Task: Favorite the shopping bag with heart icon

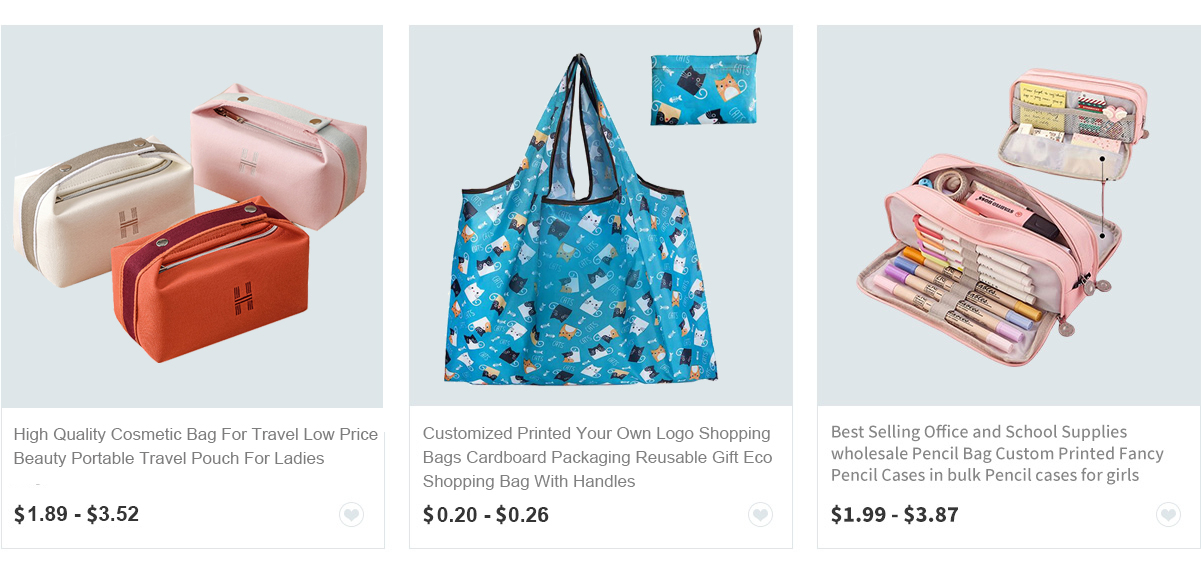Action: (760, 515)
